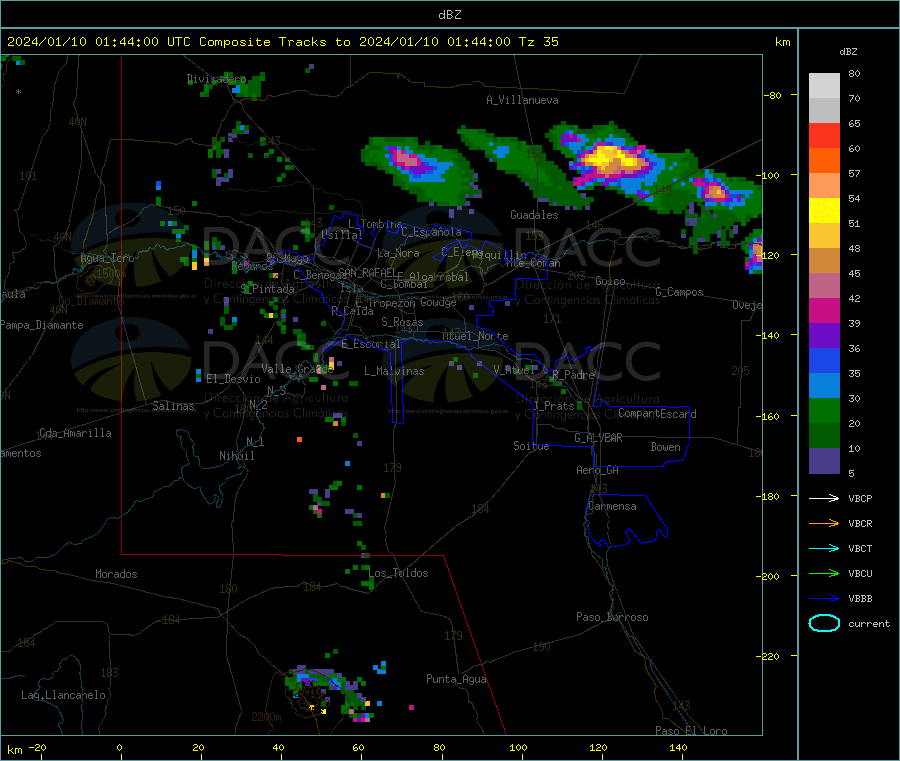Select the 70-80 dBZ light gray swatch
Viewport: 900px width, 761px height.
[824, 86]
